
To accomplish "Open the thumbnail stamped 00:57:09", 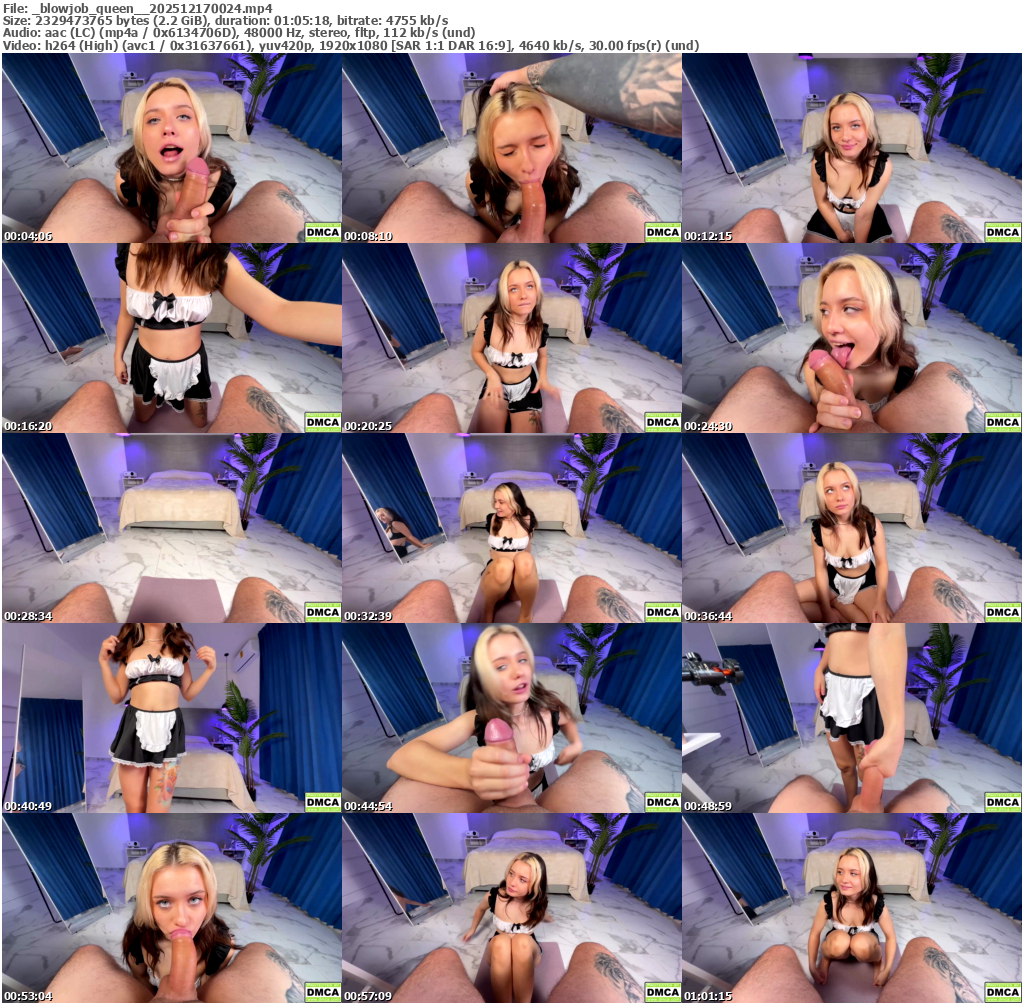I will (x=512, y=908).
